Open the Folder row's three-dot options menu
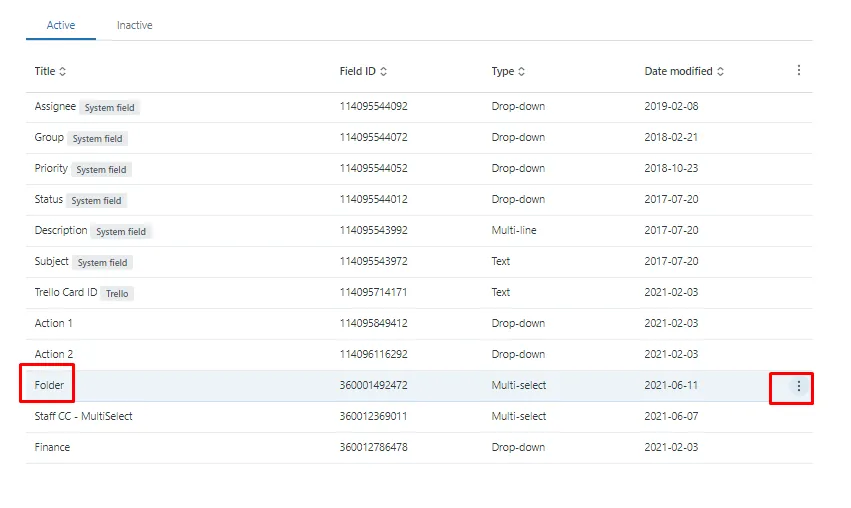Viewport: 851px width, 508px height. 798,386
